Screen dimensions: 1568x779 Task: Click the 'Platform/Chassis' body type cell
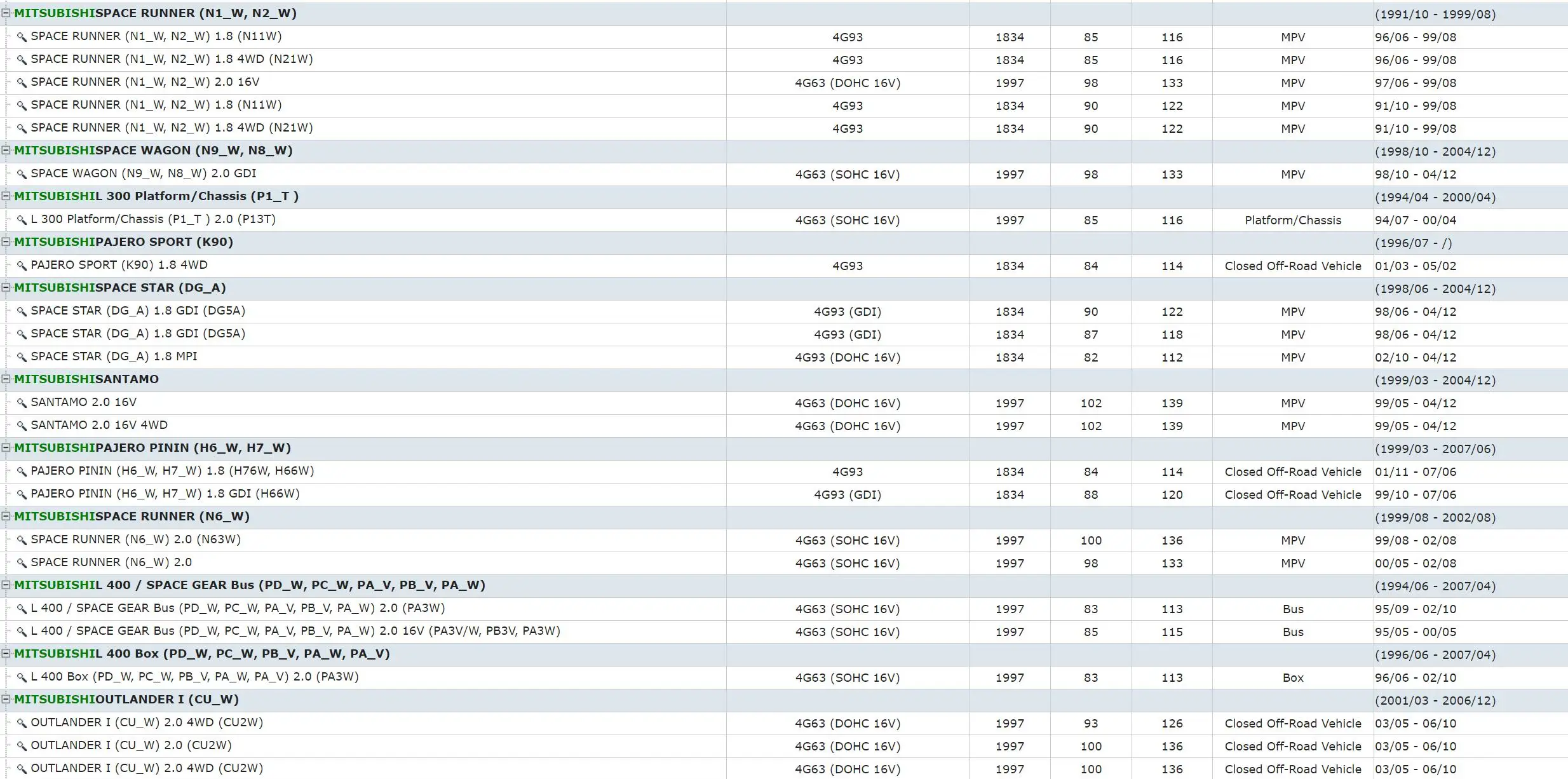[x=1293, y=220]
